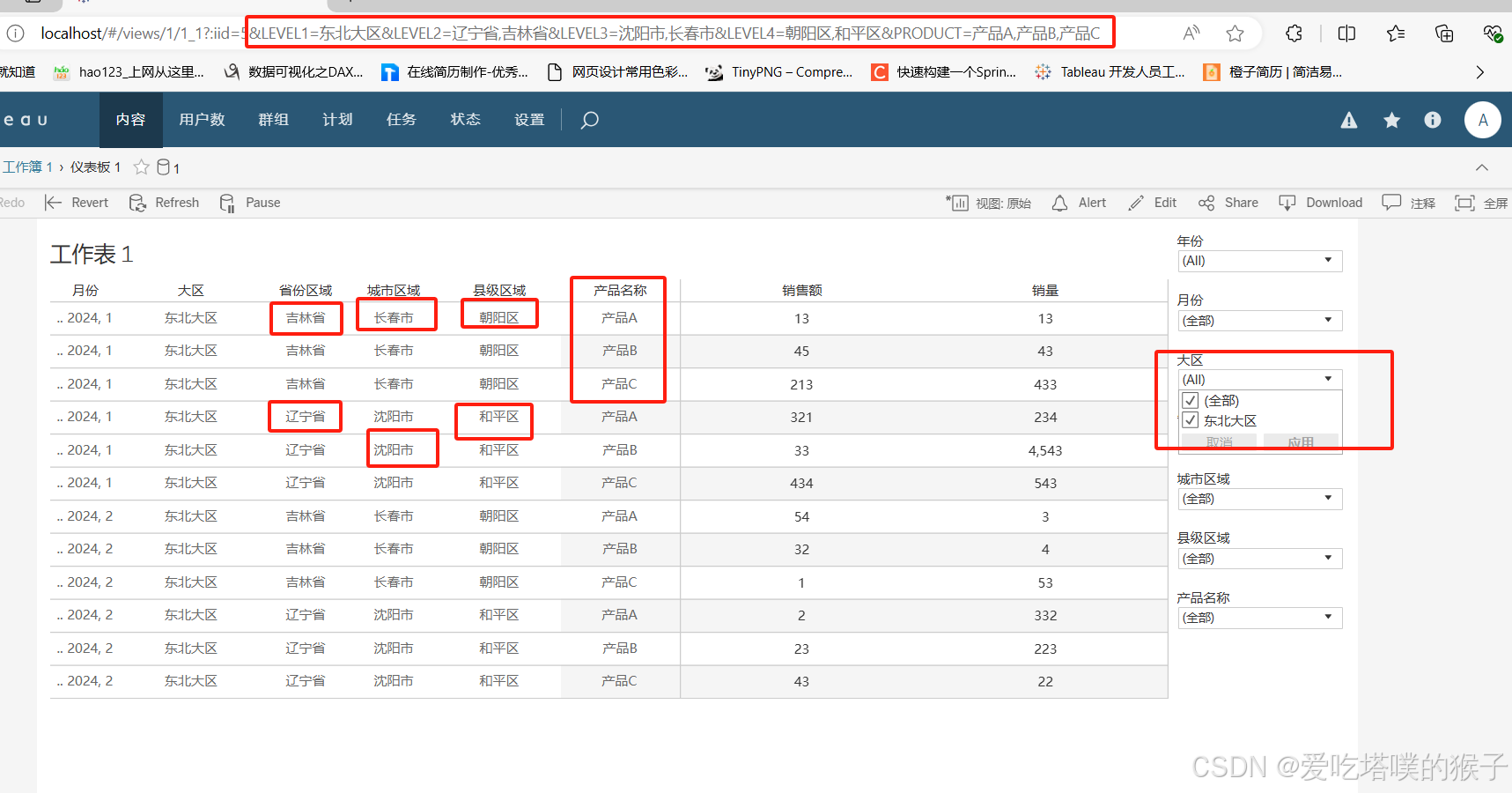Mark the dashboard as favorite star
The image size is (1512, 793).
(x=141, y=167)
